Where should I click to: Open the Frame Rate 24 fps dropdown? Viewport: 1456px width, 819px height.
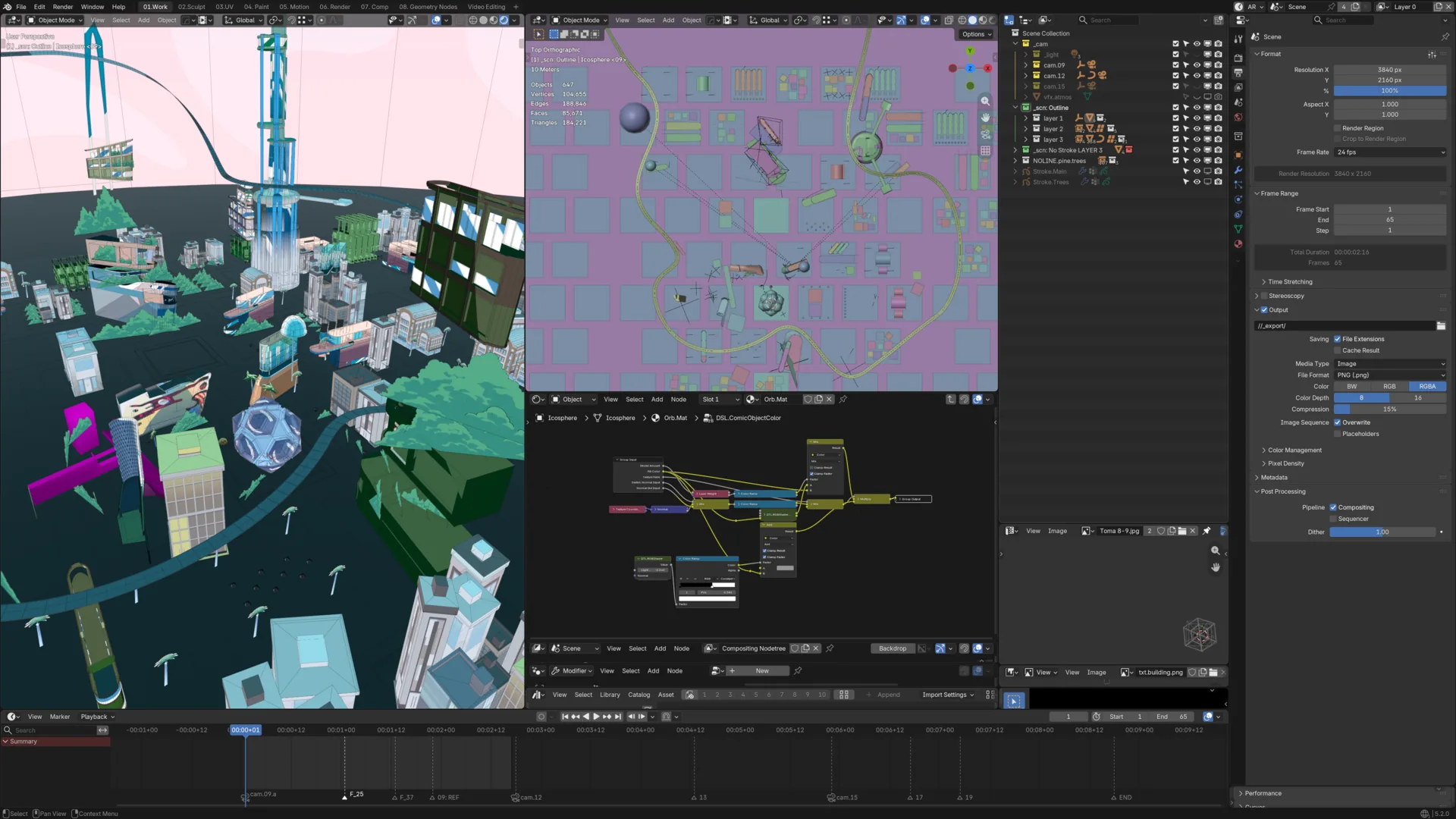point(1390,152)
